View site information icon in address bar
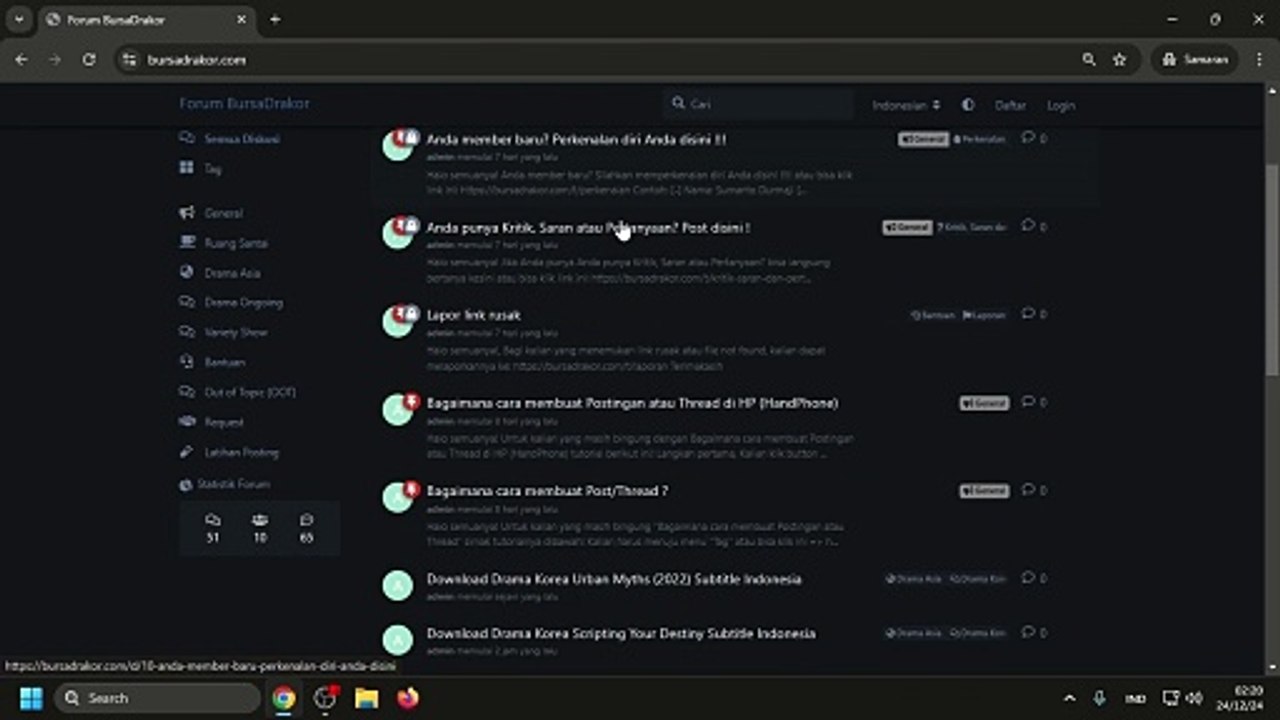Viewport: 1280px width, 720px height. pyautogui.click(x=128, y=60)
